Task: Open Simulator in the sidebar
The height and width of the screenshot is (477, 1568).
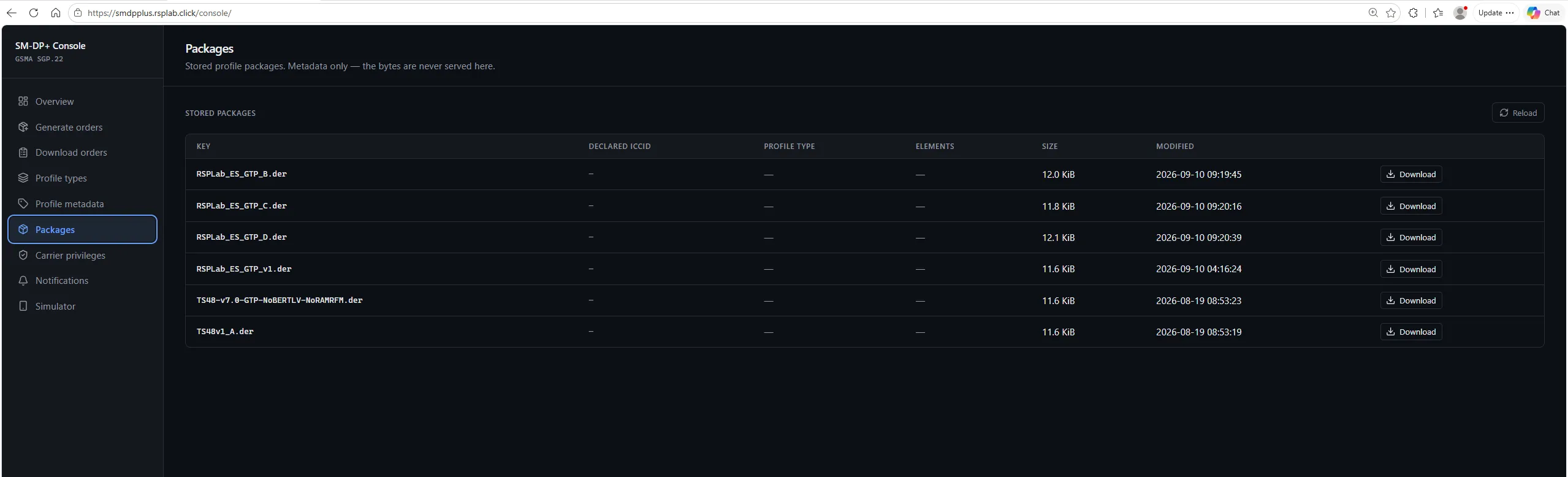Action: tap(82, 306)
